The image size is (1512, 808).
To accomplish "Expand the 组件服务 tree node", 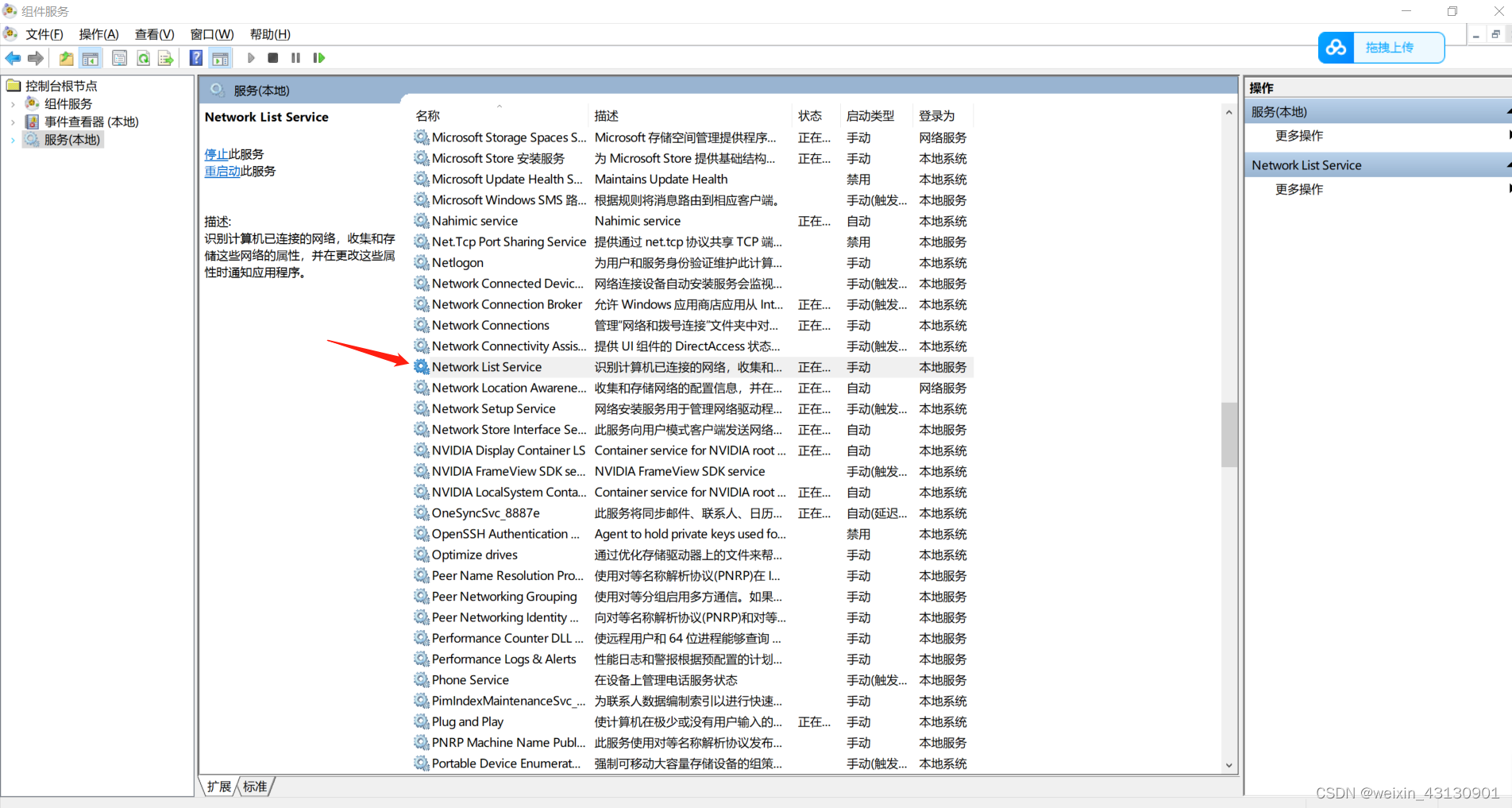I will pos(13,104).
